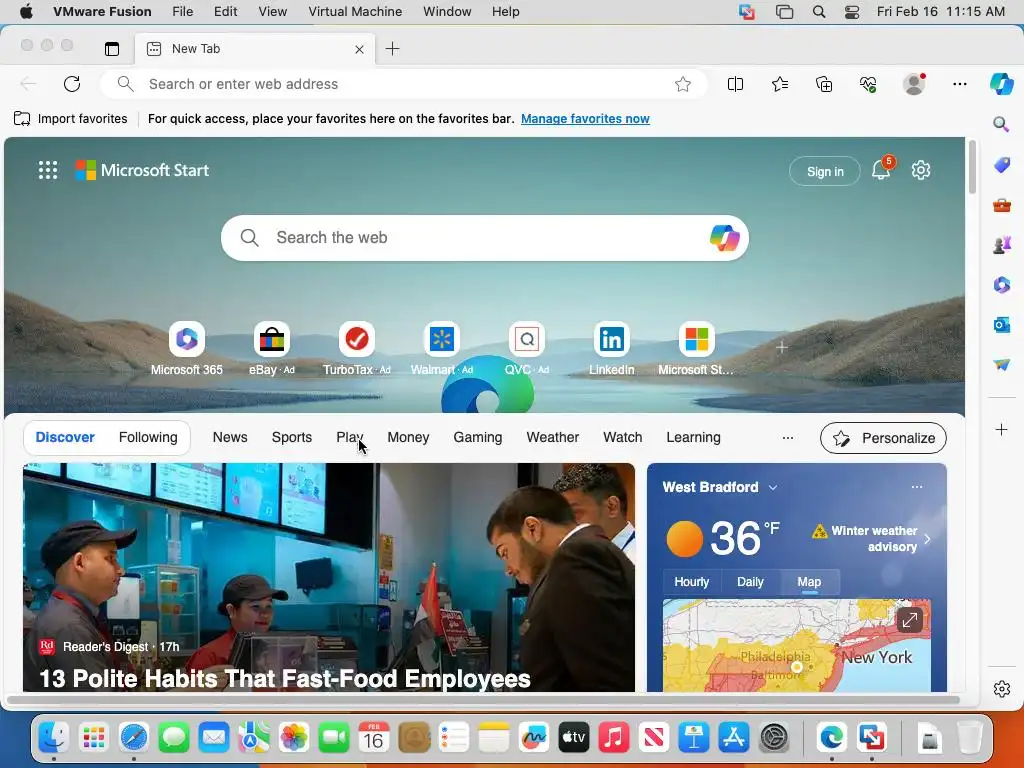Open the Learning category link
The image size is (1024, 768).
pyautogui.click(x=693, y=438)
